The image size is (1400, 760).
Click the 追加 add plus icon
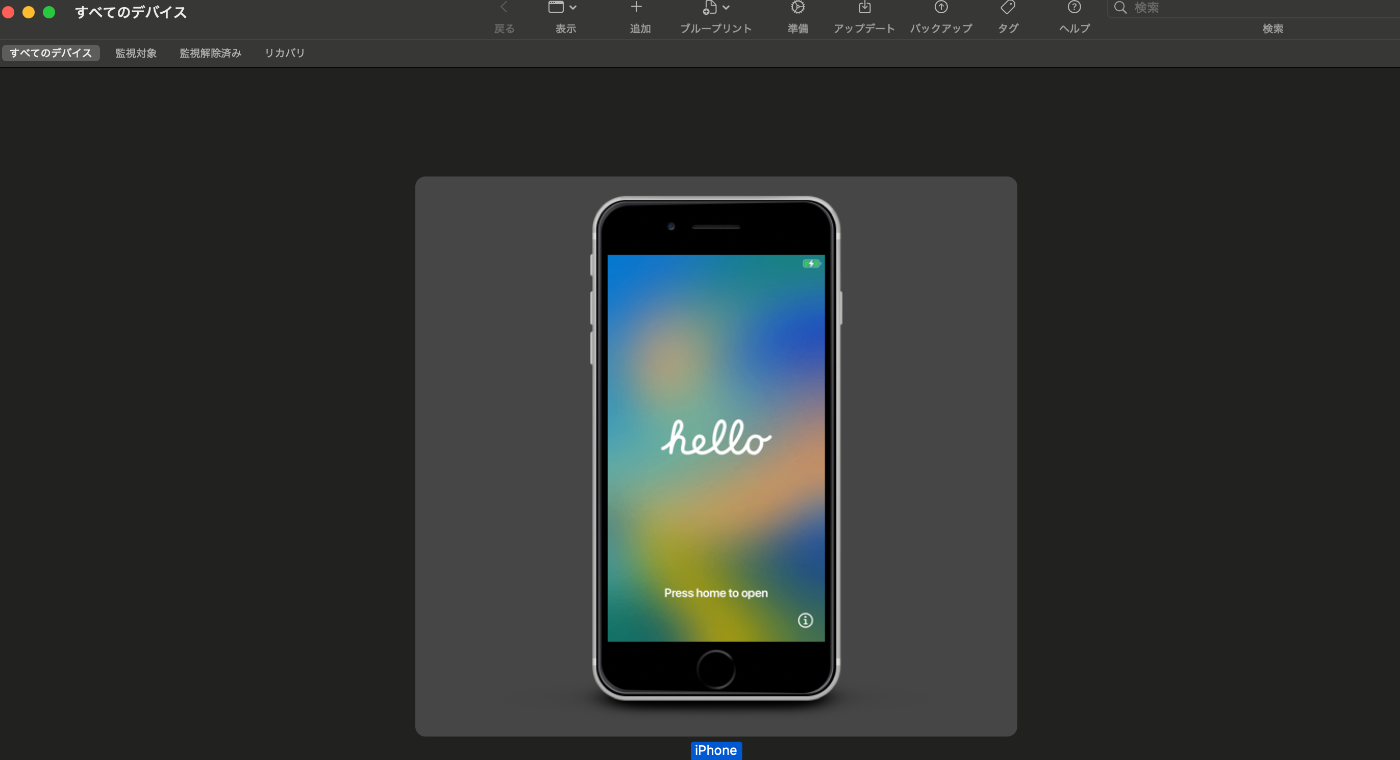pos(637,7)
